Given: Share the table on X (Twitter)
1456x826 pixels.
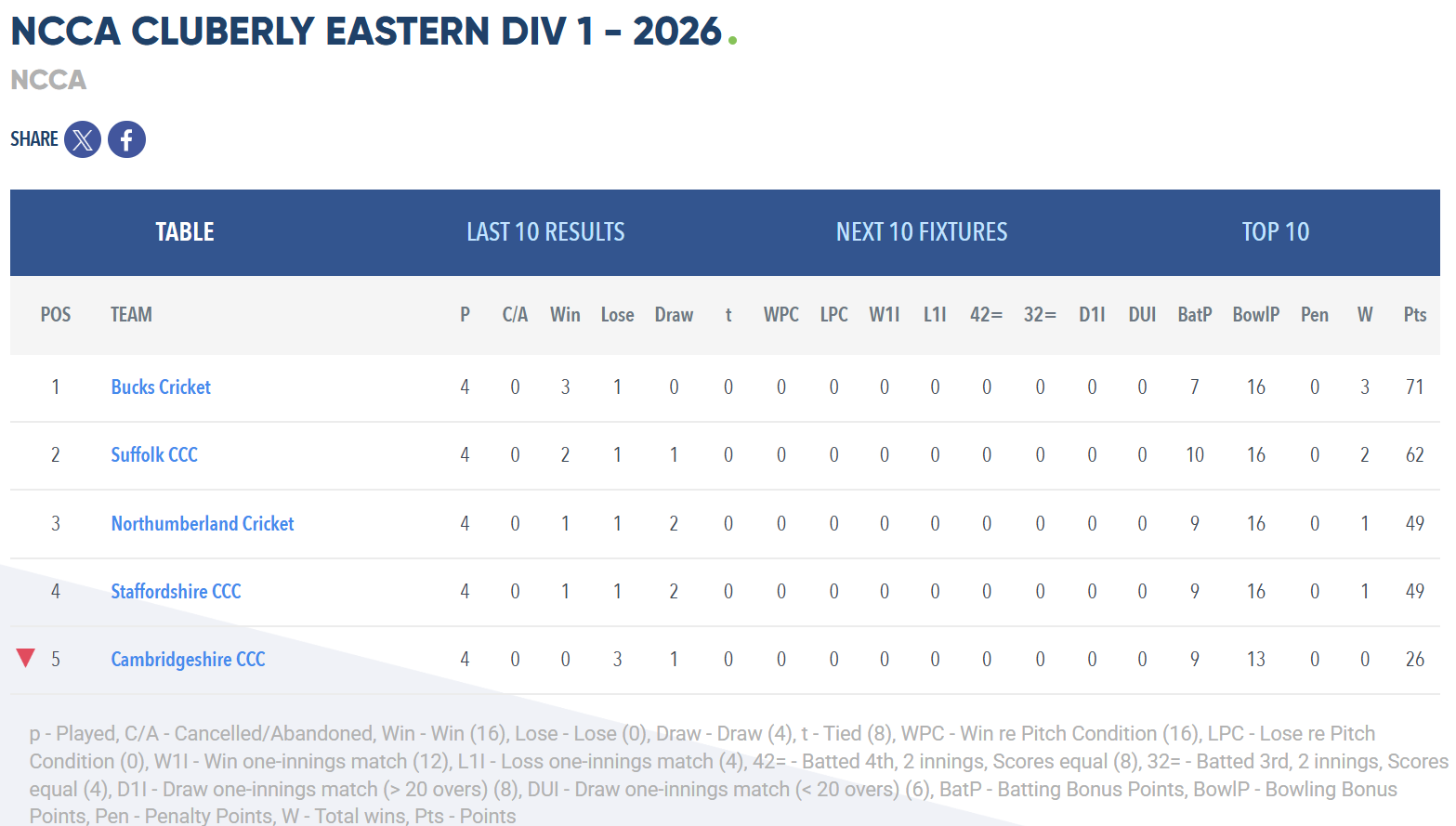Looking at the screenshot, I should pos(83,139).
